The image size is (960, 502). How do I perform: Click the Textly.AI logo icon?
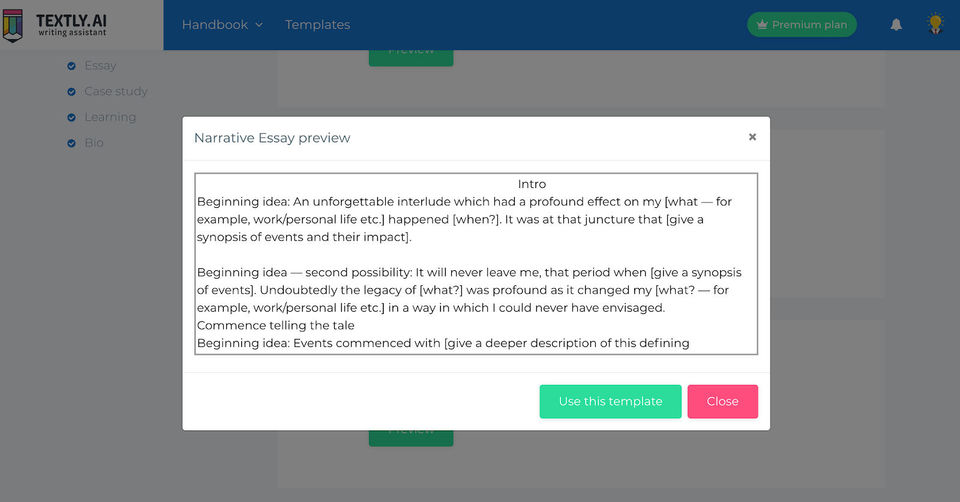[x=13, y=25]
